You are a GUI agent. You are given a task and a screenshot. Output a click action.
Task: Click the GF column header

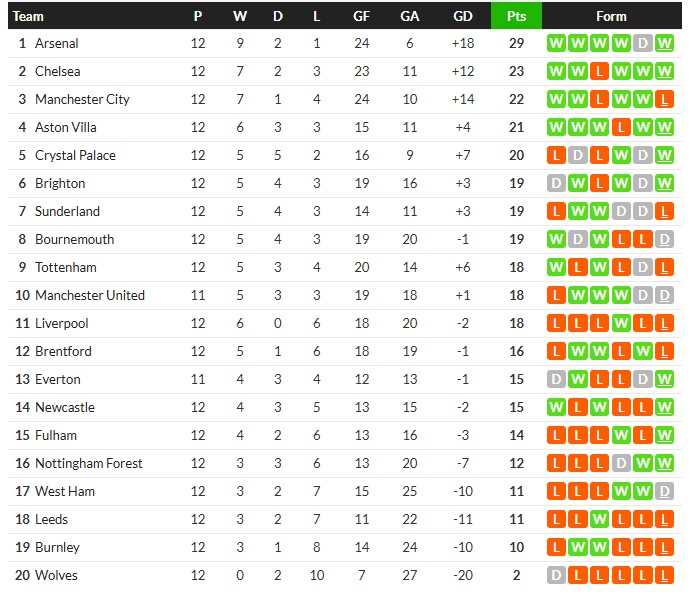361,16
